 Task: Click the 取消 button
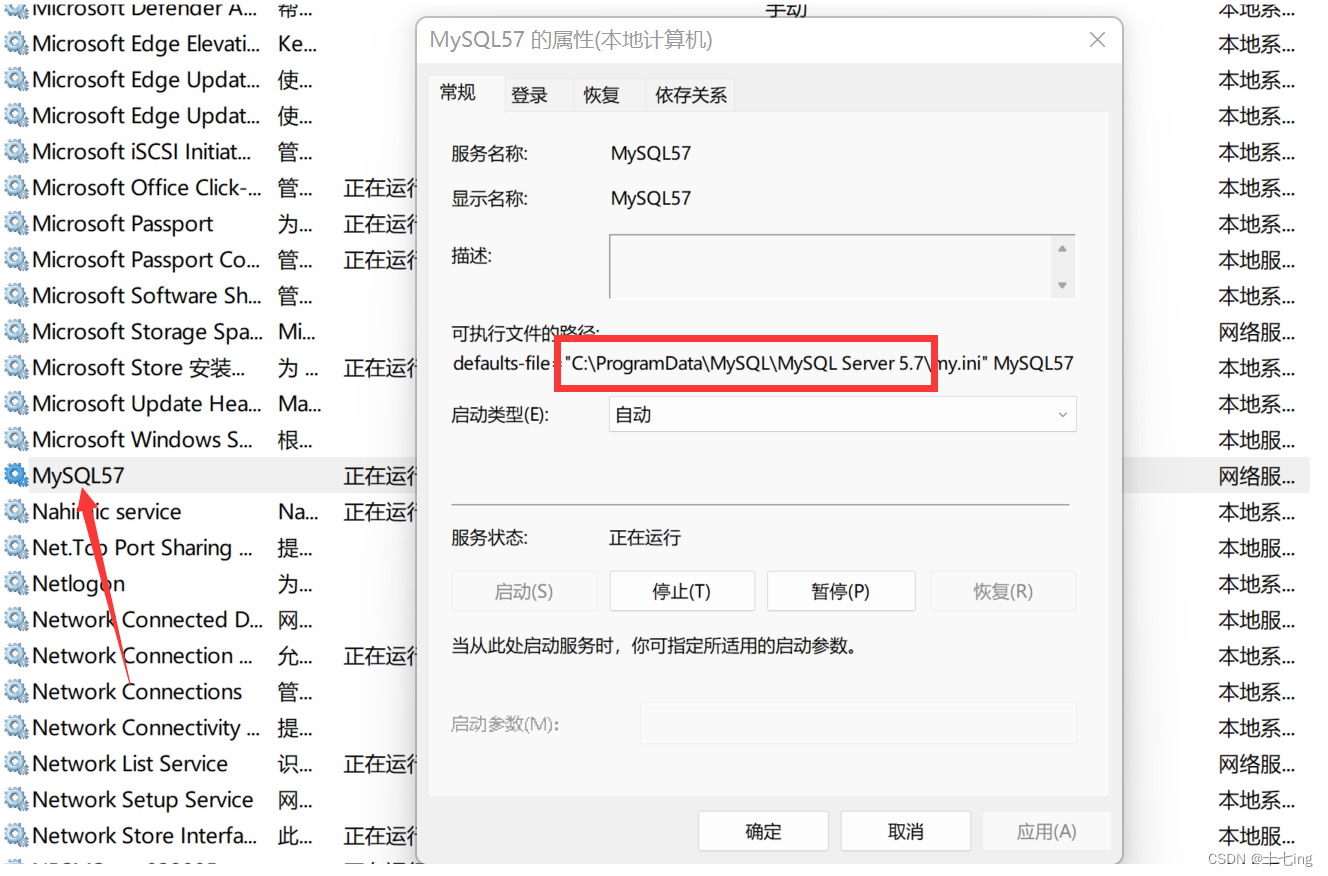click(905, 831)
